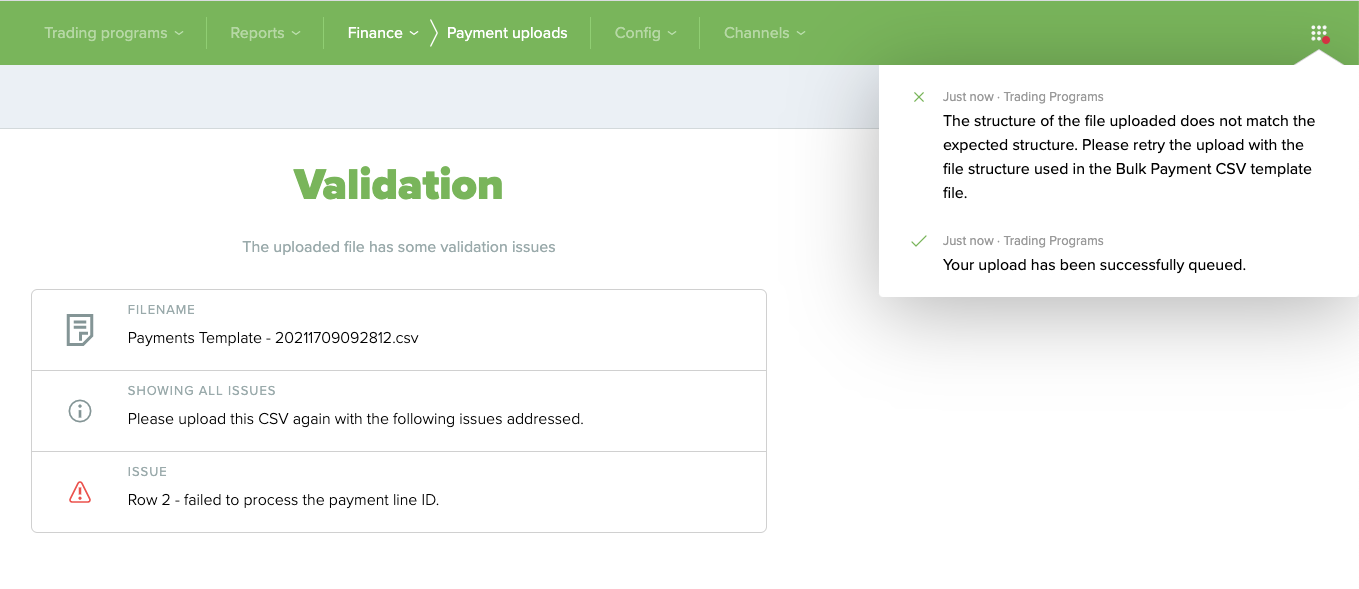This screenshot has height=589, width=1359.
Task: Click the file document icon beside Filename
Action: pos(80,330)
